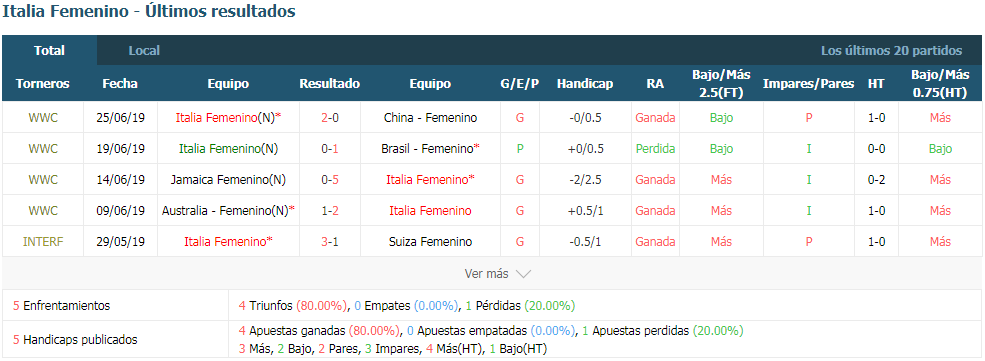
Task: Click the Perdida RA cell for Brasil match
Action: point(655,149)
